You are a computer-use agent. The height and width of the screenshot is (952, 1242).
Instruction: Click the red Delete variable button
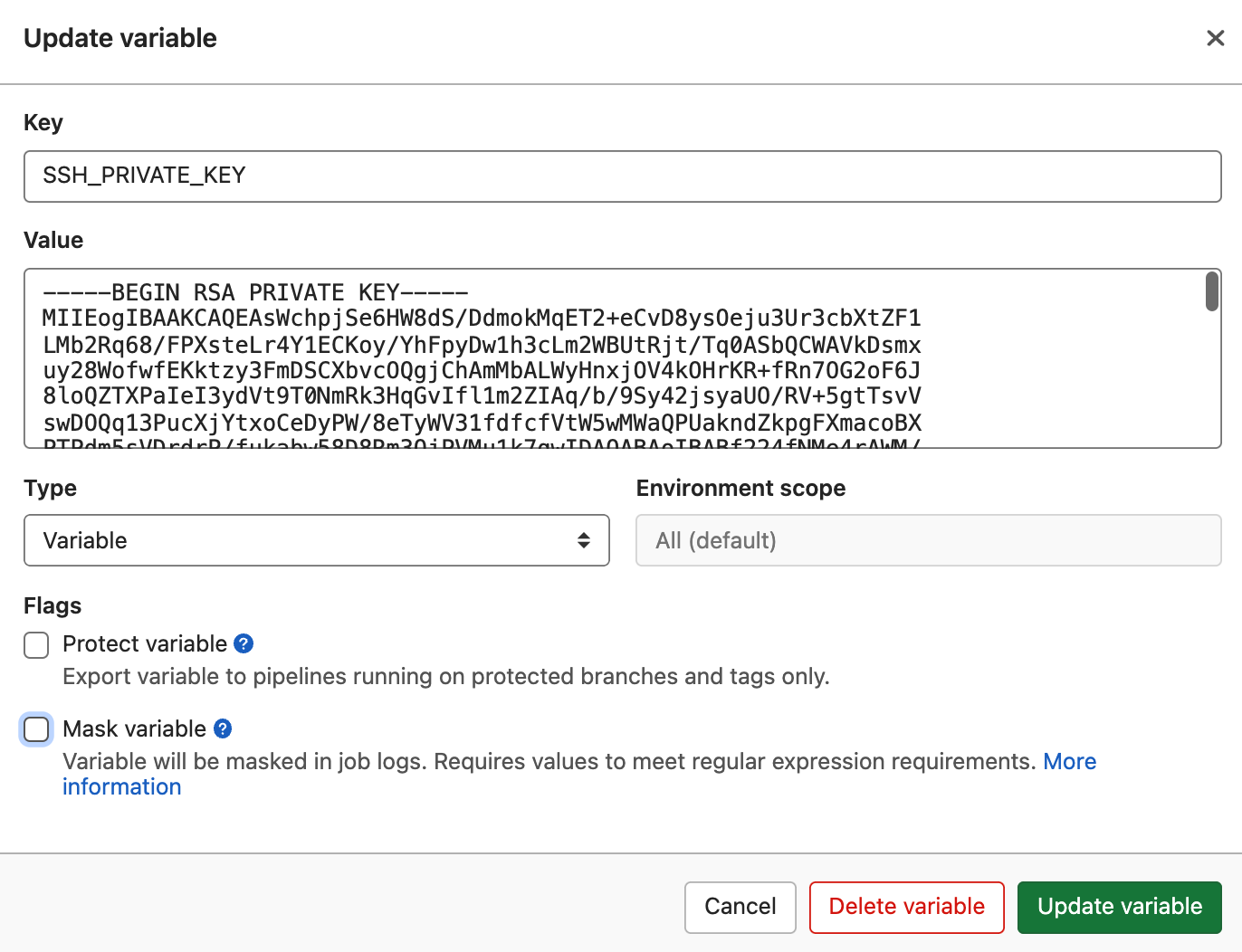coord(906,907)
